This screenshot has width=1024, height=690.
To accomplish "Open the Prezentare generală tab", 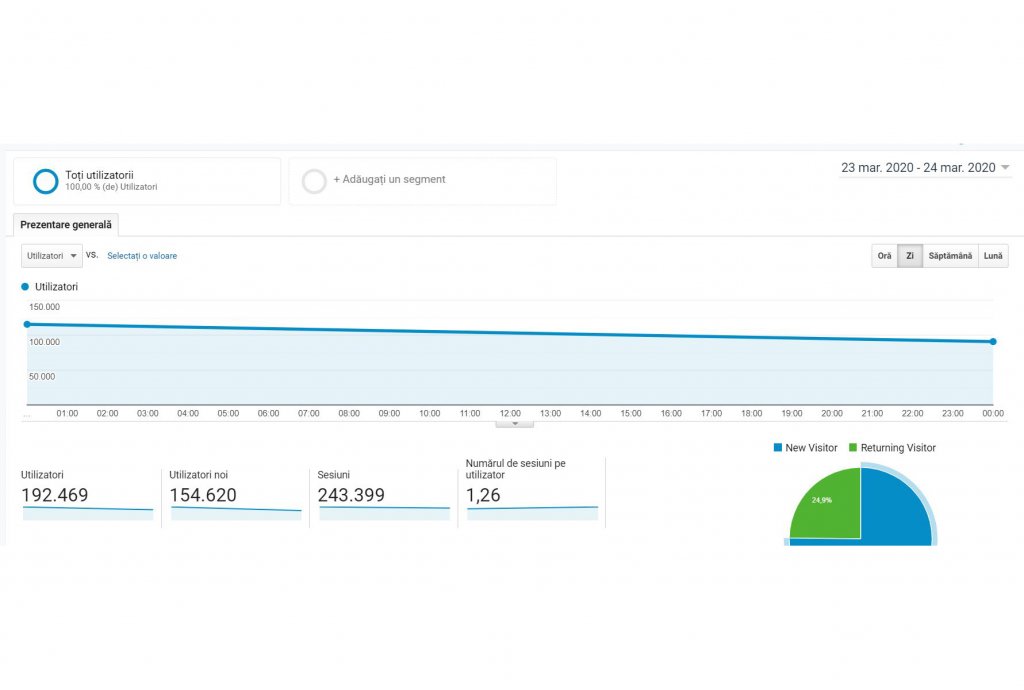I will (x=66, y=225).
